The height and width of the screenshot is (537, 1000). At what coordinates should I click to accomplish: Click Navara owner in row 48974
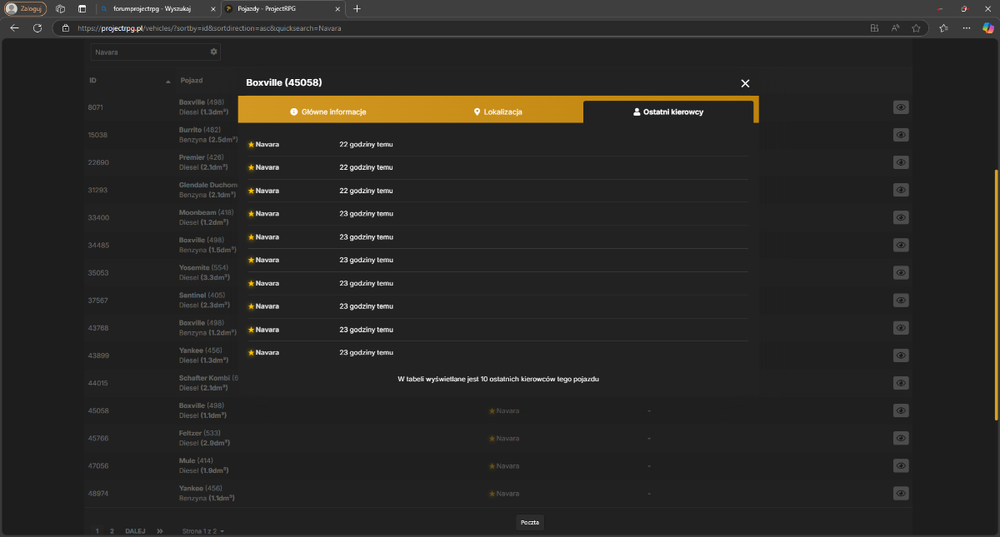coord(504,494)
